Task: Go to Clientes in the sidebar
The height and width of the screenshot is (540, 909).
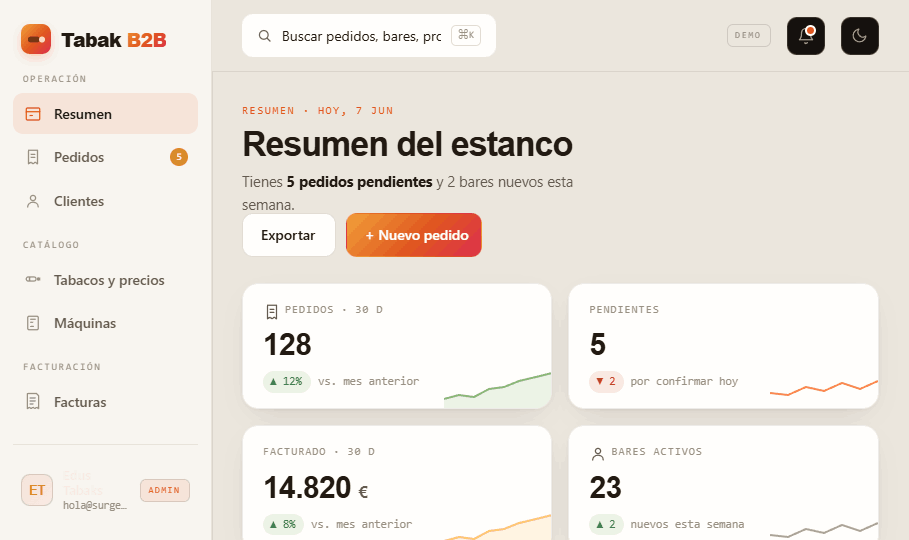Action: pyautogui.click(x=106, y=201)
